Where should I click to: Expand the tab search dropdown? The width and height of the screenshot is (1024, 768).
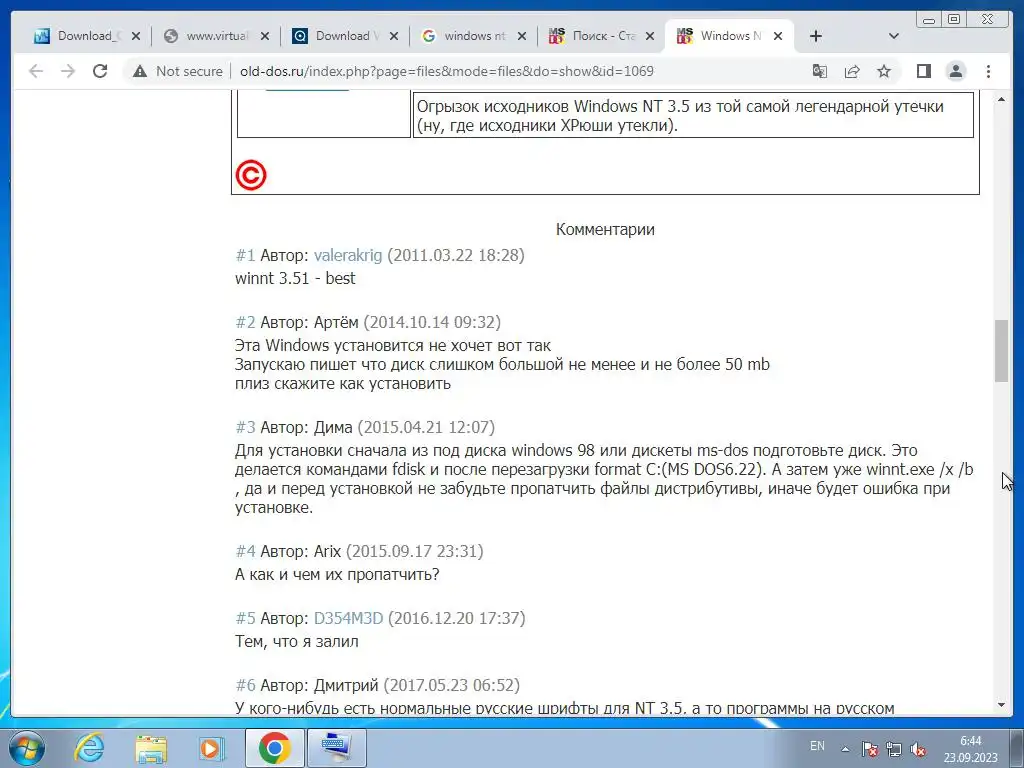point(894,36)
